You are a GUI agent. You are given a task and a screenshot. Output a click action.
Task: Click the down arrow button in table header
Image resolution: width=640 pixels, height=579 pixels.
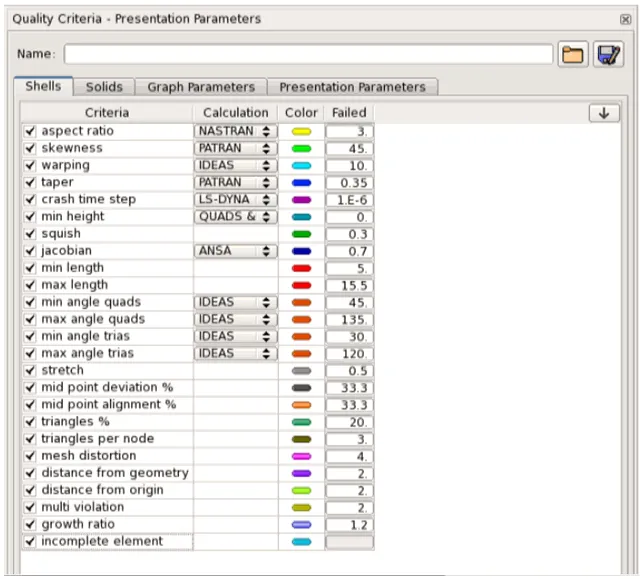tap(604, 113)
